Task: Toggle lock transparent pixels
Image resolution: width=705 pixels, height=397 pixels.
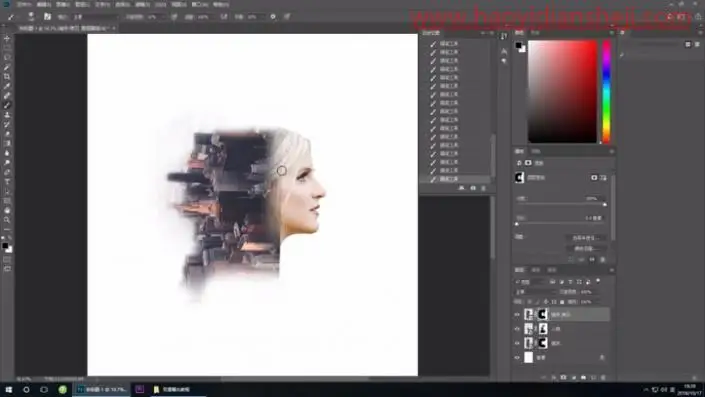Action: 529,302
